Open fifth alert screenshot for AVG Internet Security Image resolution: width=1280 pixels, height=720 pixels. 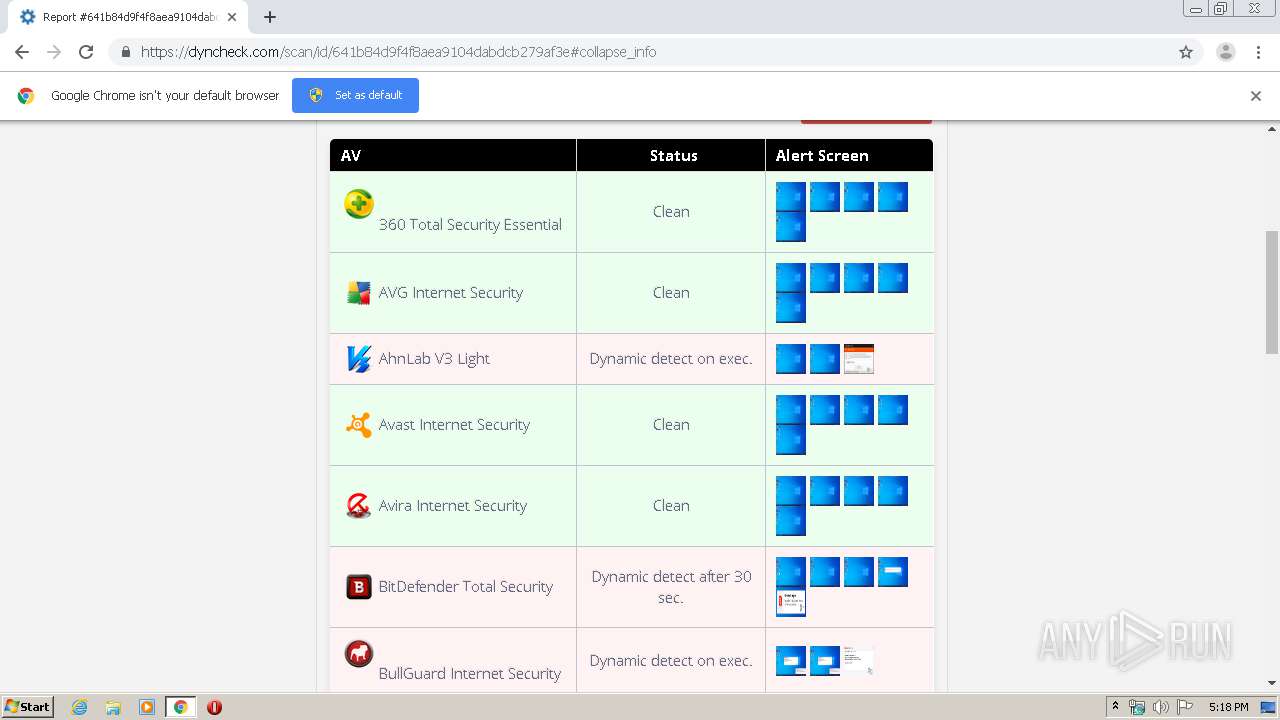click(x=790, y=308)
